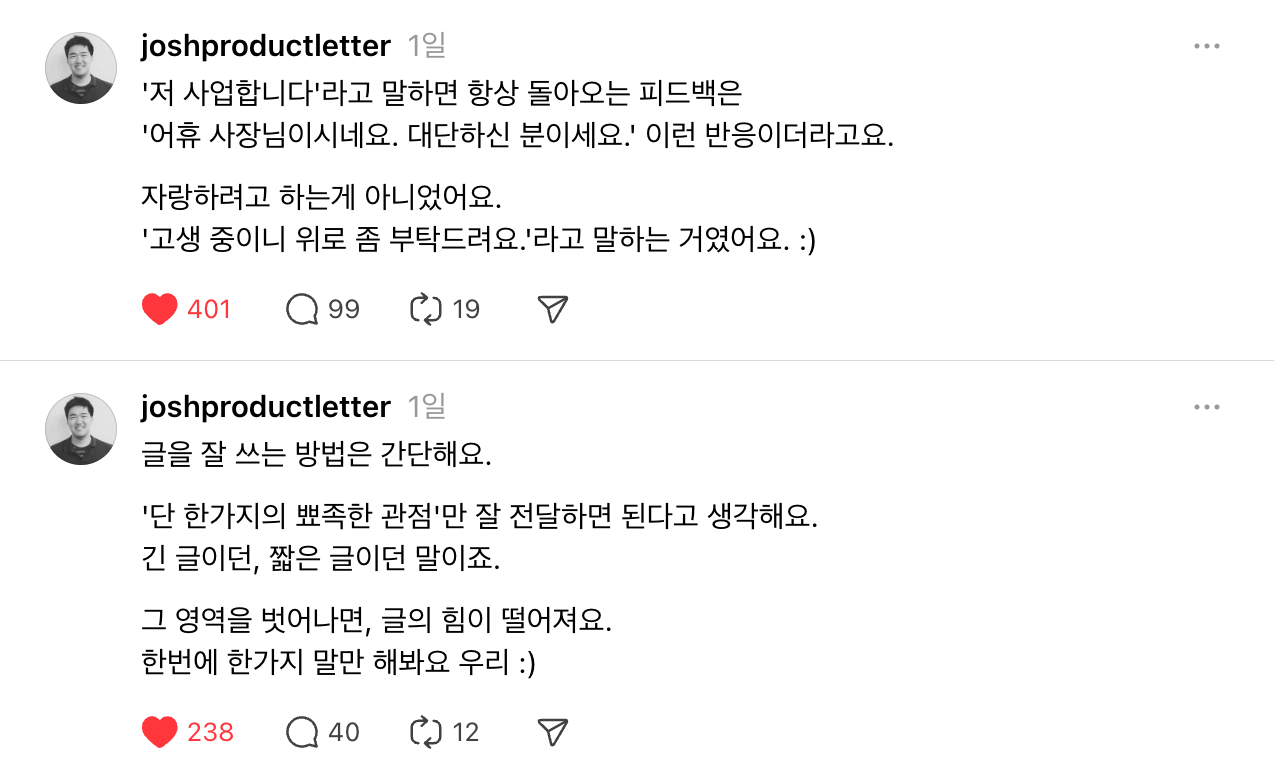This screenshot has width=1274, height=782.
Task: Toggle the heart on the 'Í∏ÄÏùÑ Ïûò Ïì∞Îäî' post
Action: pos(160,733)
